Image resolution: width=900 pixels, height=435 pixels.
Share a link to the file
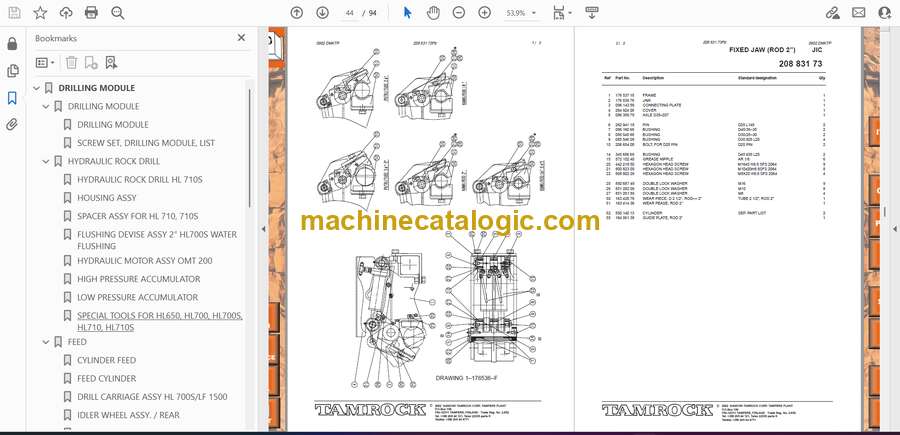point(833,13)
